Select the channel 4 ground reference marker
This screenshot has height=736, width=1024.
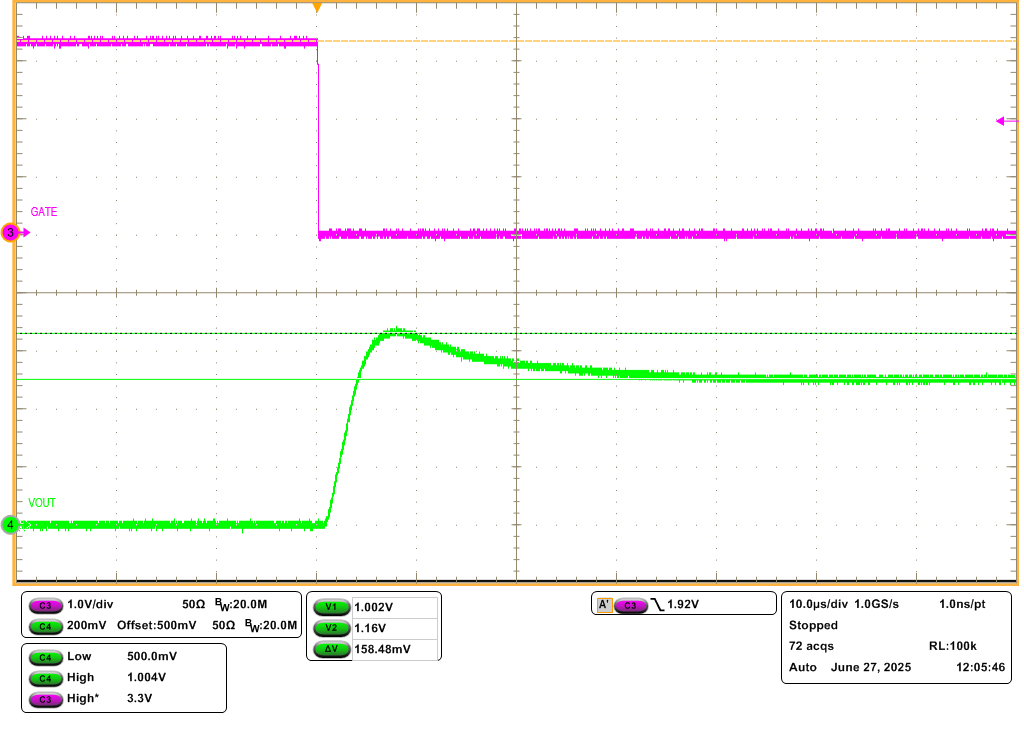[x=11, y=524]
